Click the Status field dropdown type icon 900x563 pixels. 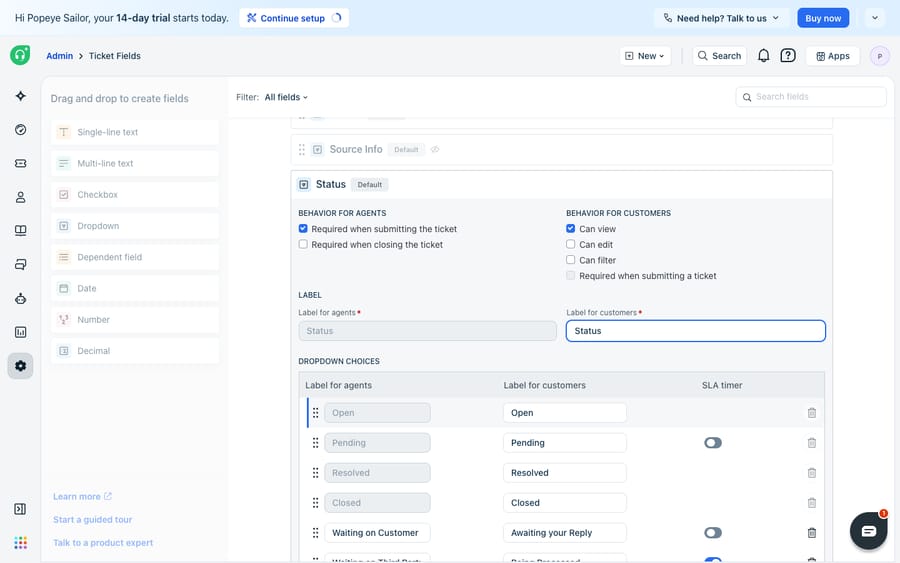304,185
